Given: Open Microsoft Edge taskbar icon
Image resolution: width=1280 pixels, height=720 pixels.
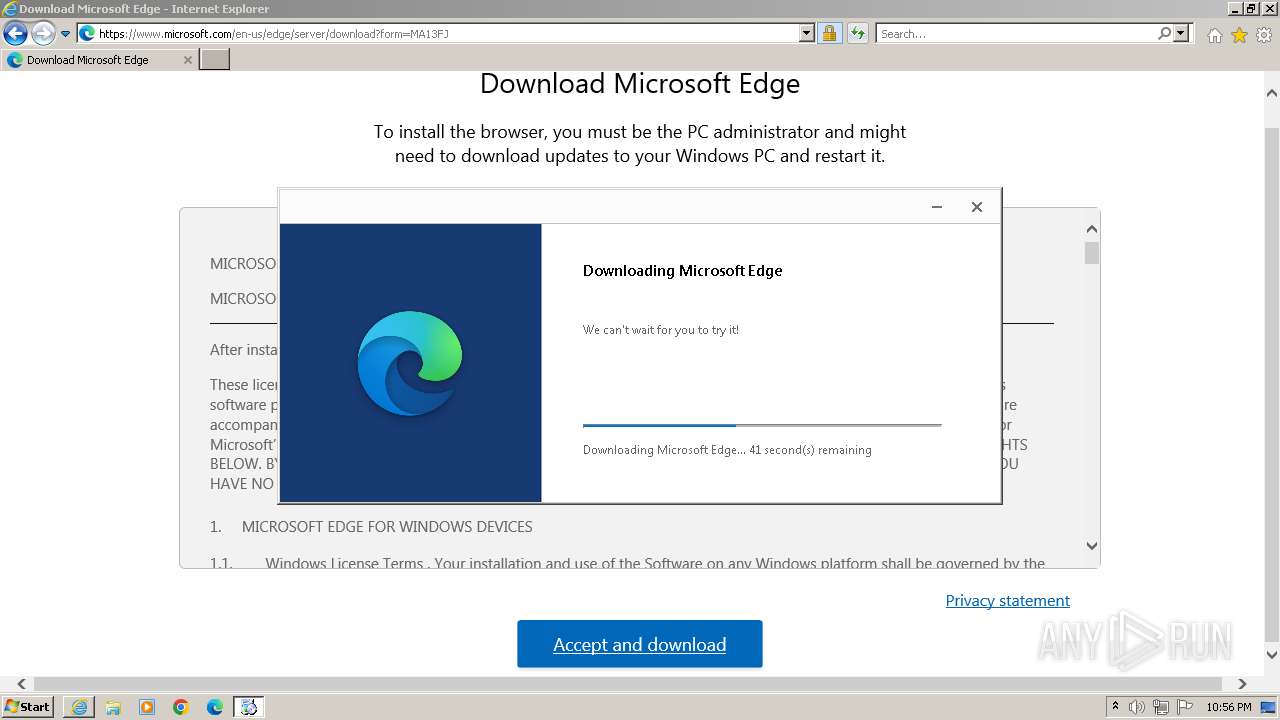Looking at the screenshot, I should pos(215,707).
